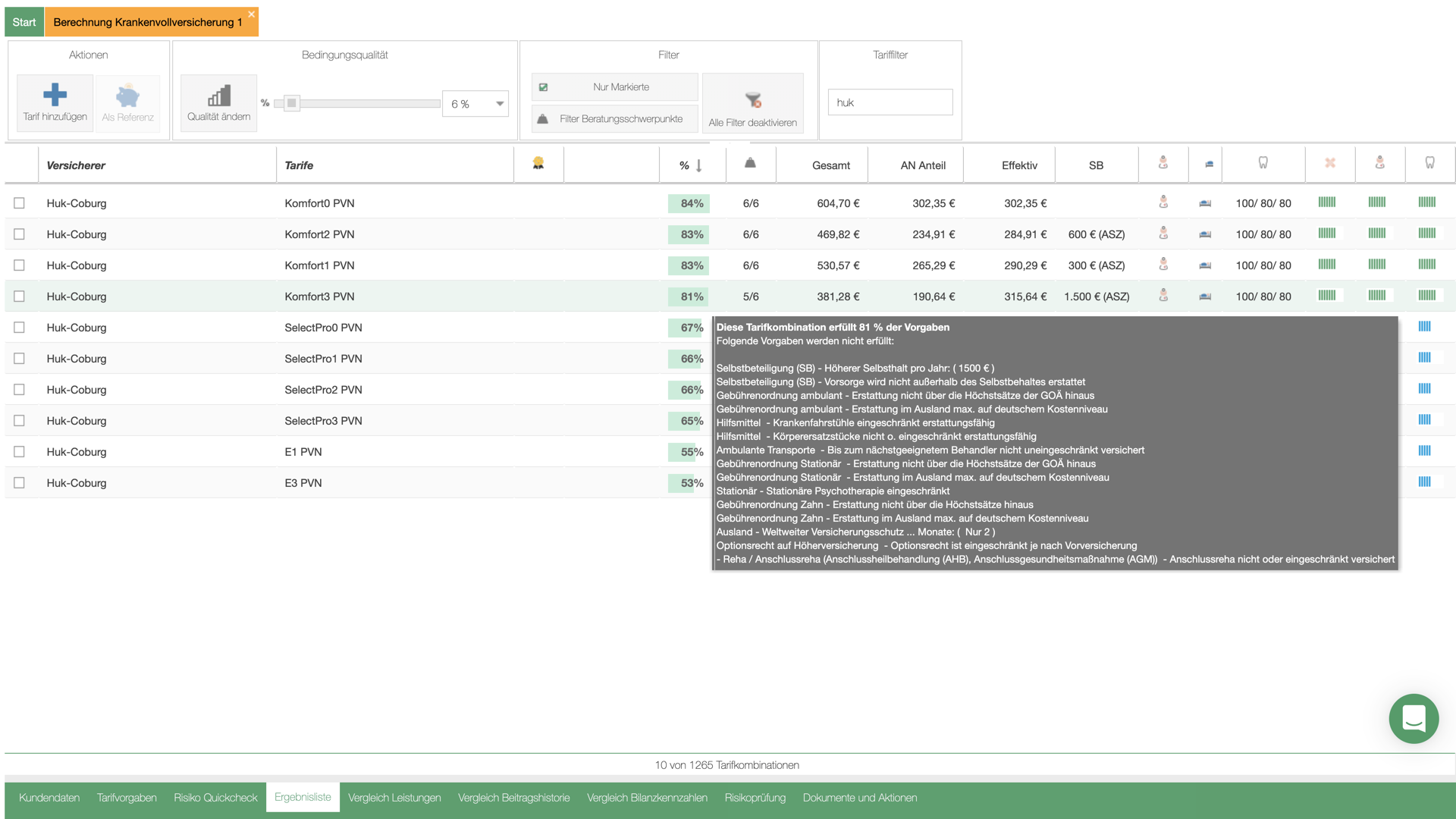Click the ambulant person icon in Komfort0 PVN row

[1163, 202]
